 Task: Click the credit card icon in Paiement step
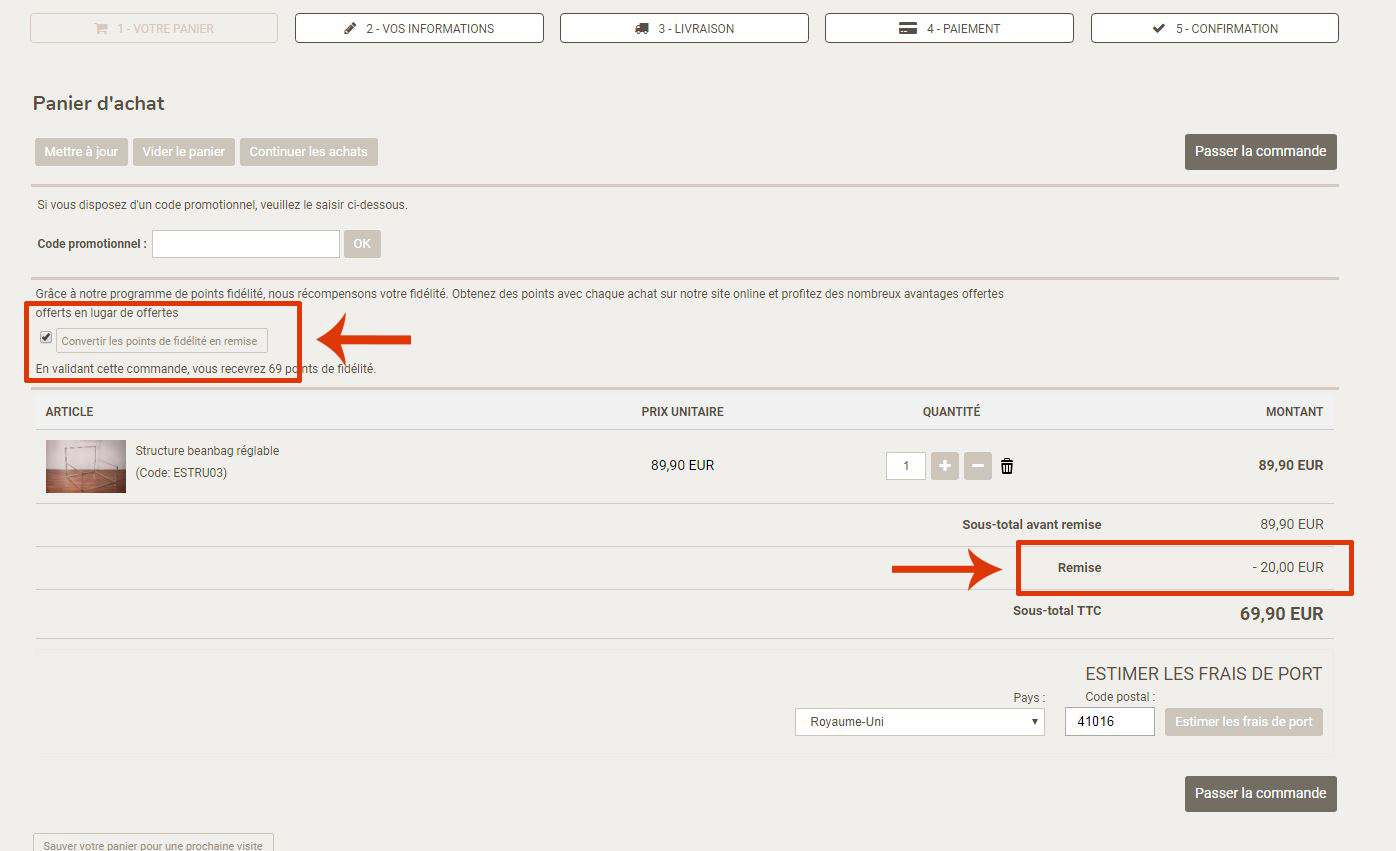(x=908, y=29)
